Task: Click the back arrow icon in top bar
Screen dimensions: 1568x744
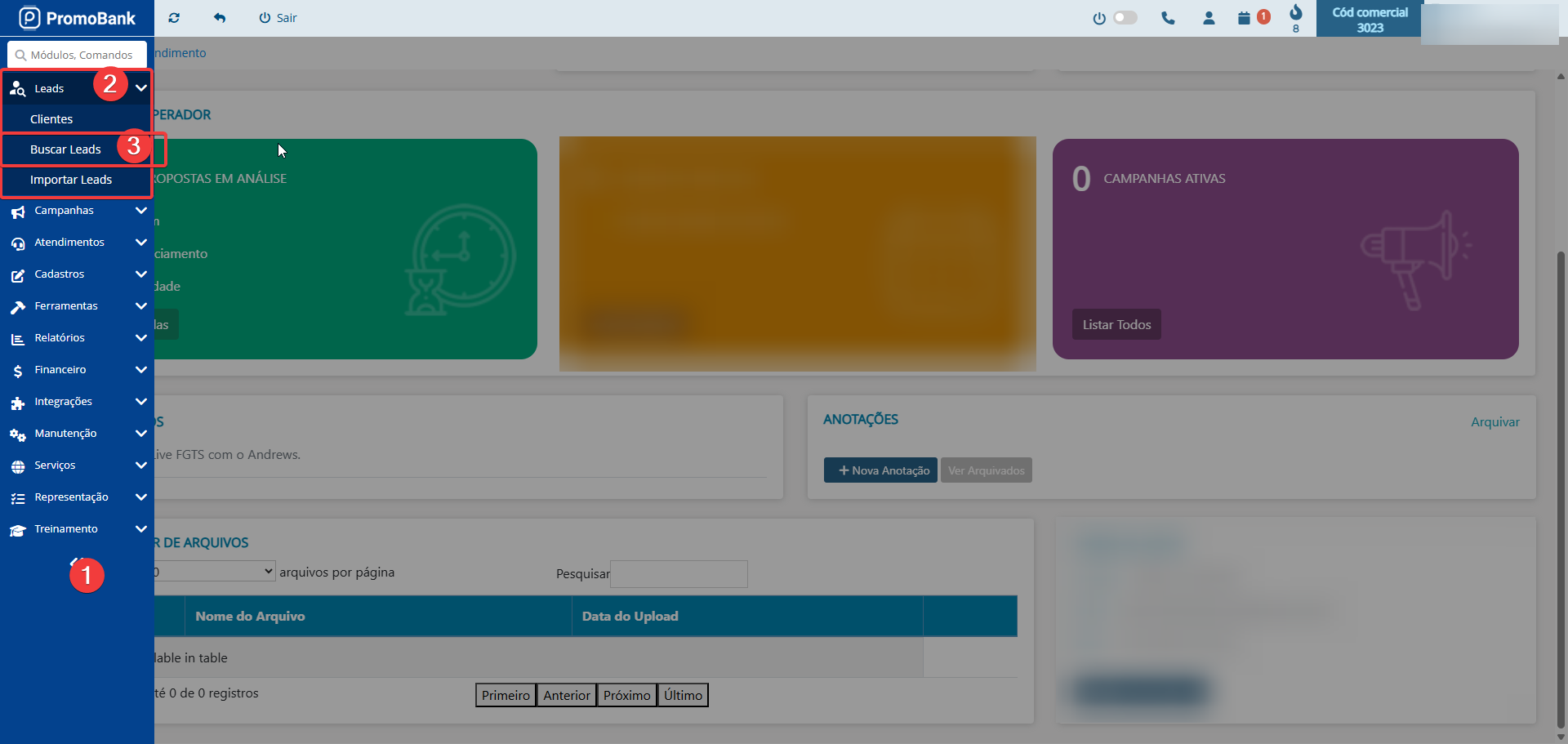Action: (x=219, y=18)
